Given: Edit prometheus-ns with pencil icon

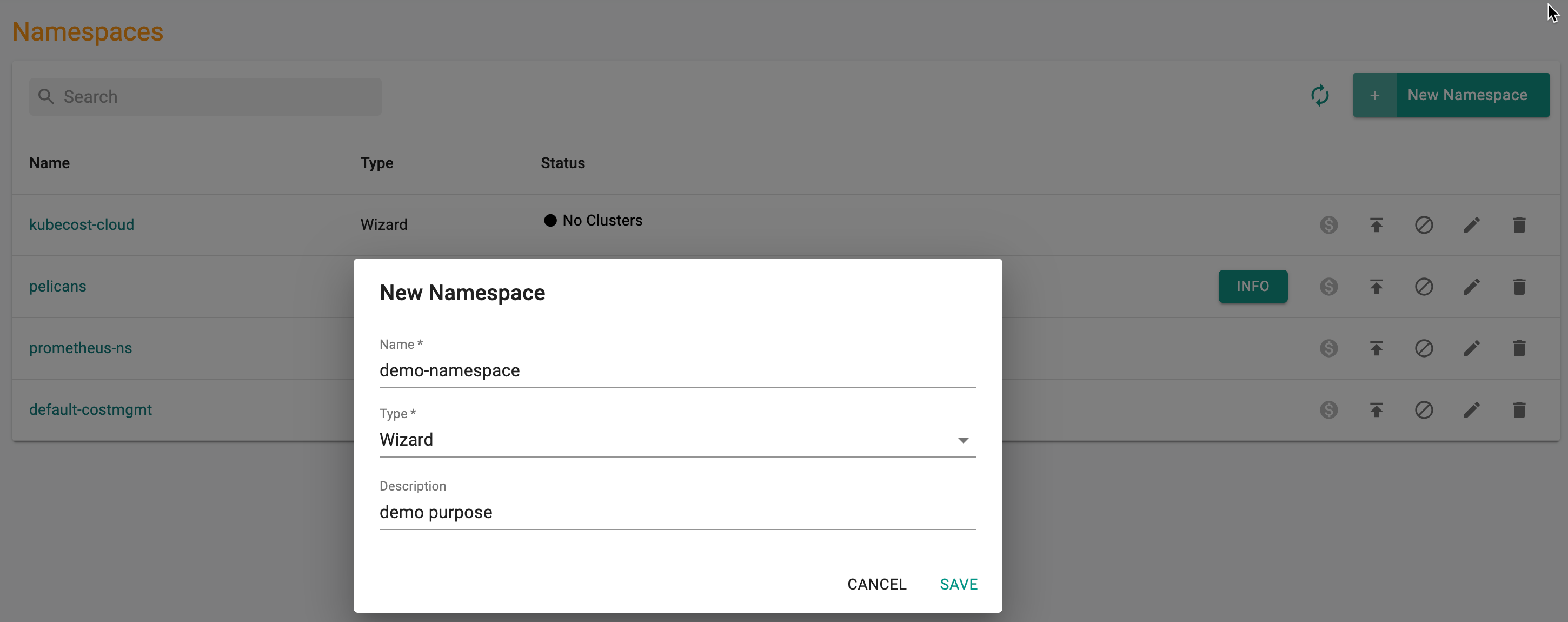Looking at the screenshot, I should point(1471,348).
